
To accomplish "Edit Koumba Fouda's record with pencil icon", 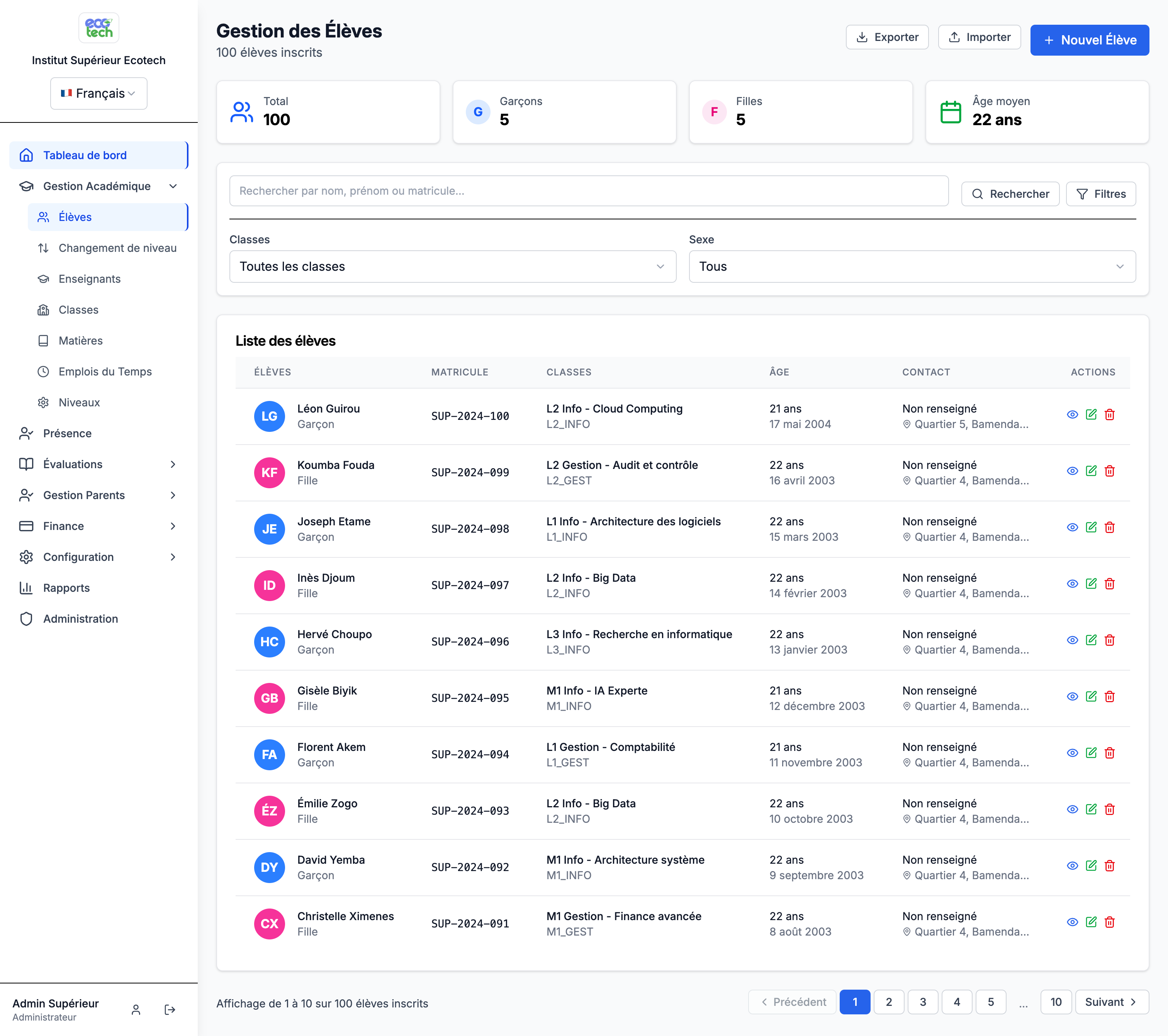I will [x=1091, y=471].
